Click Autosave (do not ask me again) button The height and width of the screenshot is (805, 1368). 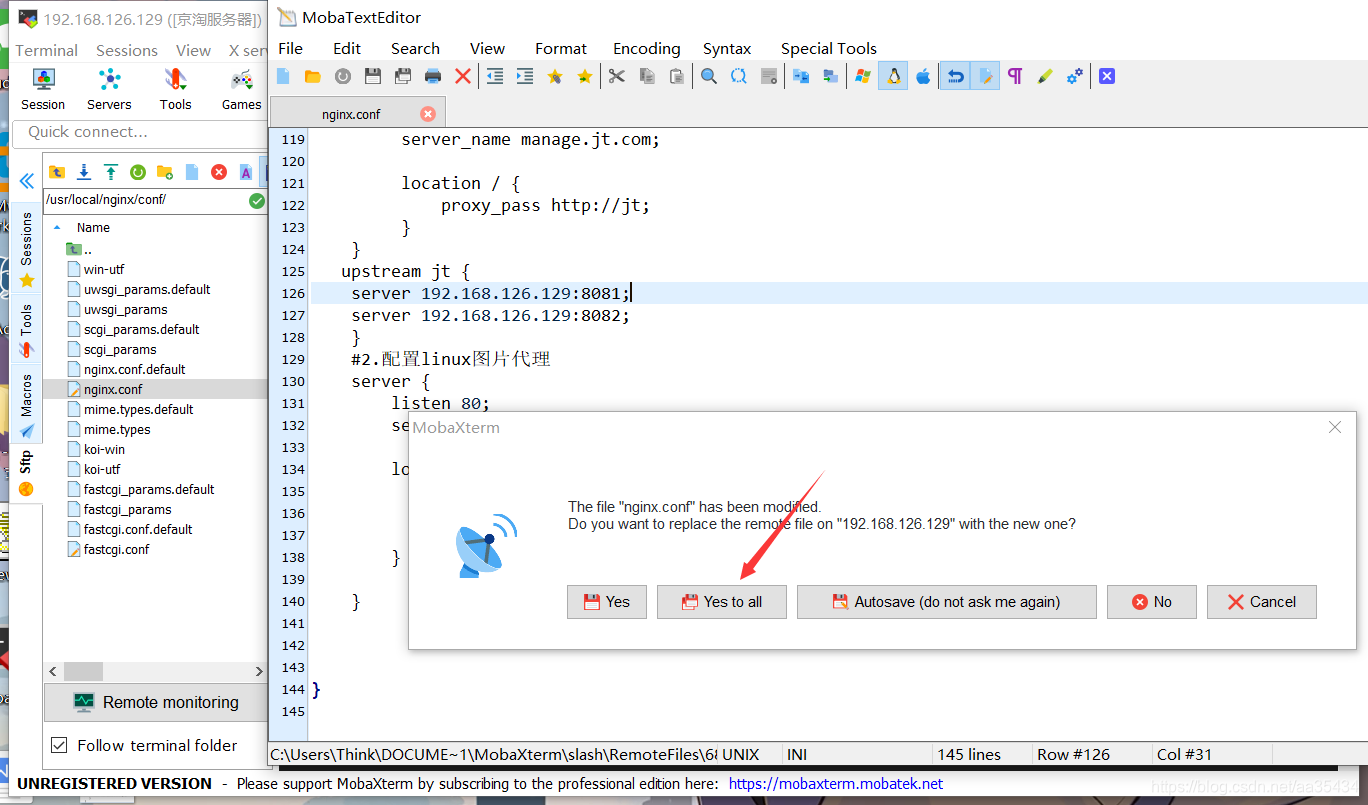947,602
